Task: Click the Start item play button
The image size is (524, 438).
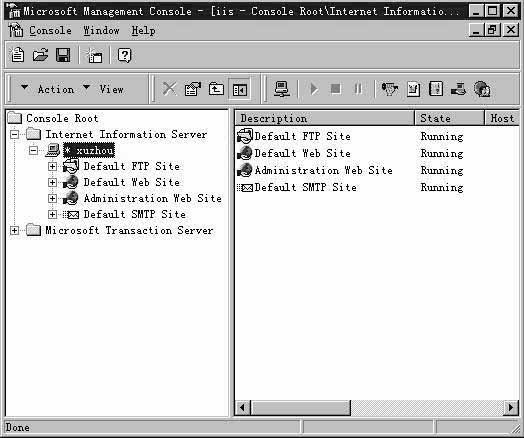Action: [314, 89]
